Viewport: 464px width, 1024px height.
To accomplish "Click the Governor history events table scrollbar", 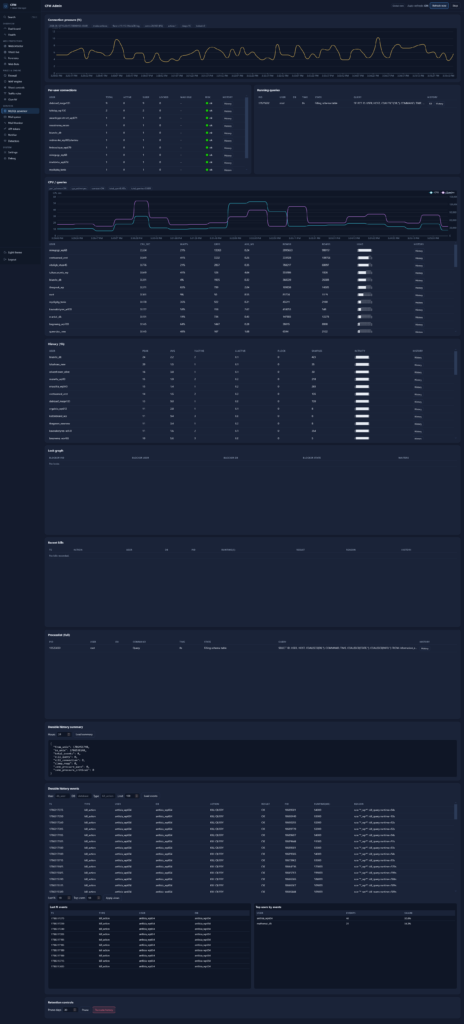I will [456, 812].
